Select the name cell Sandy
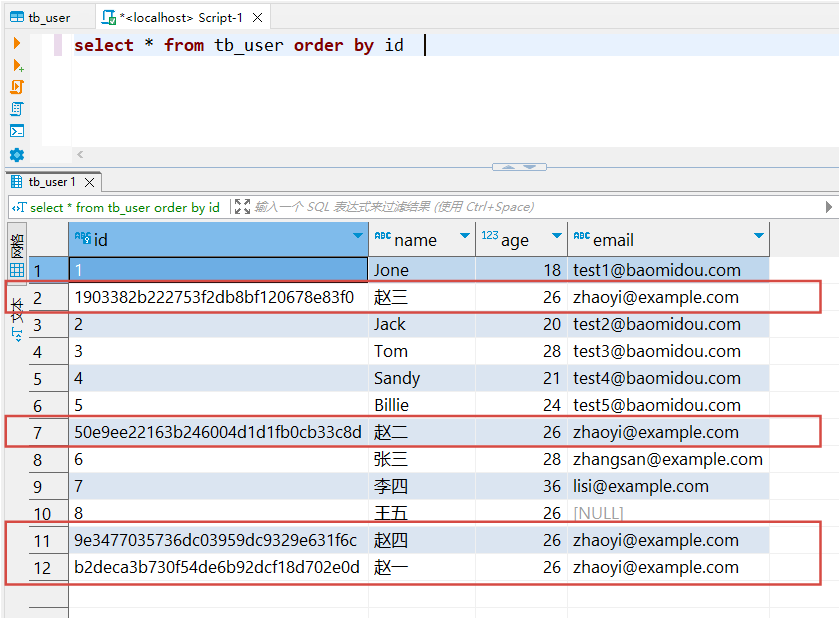The image size is (840, 619). point(422,378)
